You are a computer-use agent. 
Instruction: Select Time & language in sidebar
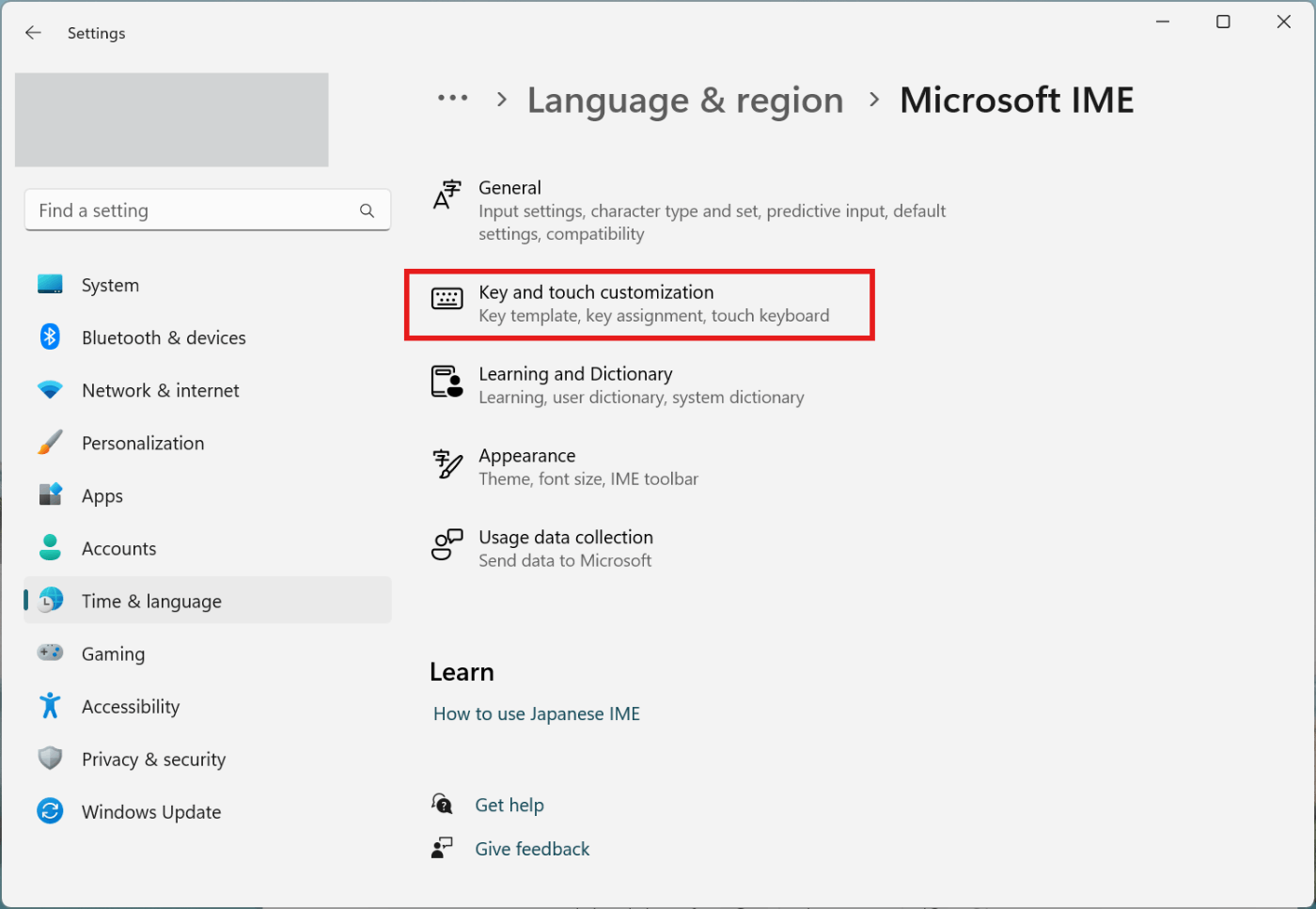[208, 601]
